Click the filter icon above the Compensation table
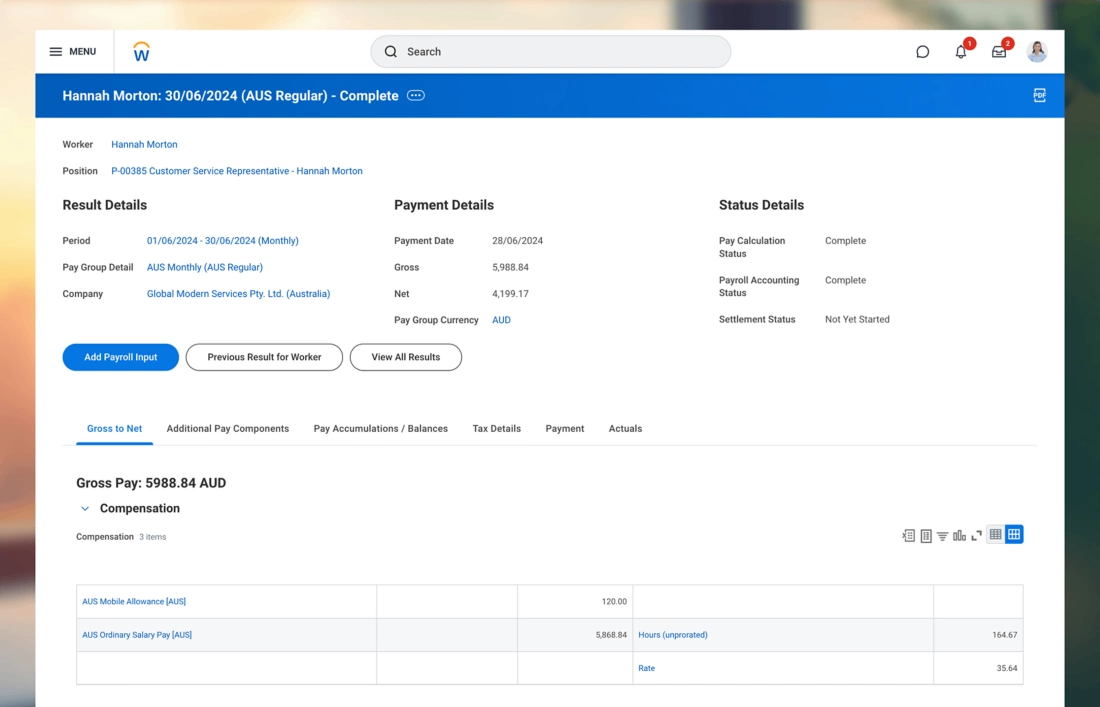Image resolution: width=1100 pixels, height=707 pixels. (x=942, y=536)
